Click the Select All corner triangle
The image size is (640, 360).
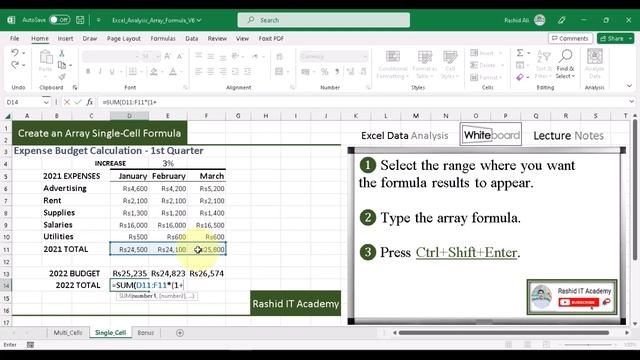point(7,116)
